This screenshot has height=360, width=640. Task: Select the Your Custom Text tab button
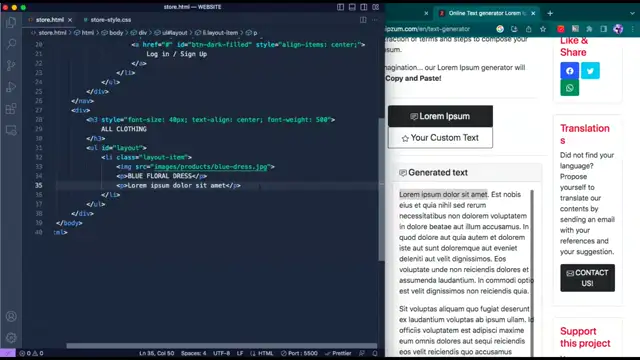440,138
